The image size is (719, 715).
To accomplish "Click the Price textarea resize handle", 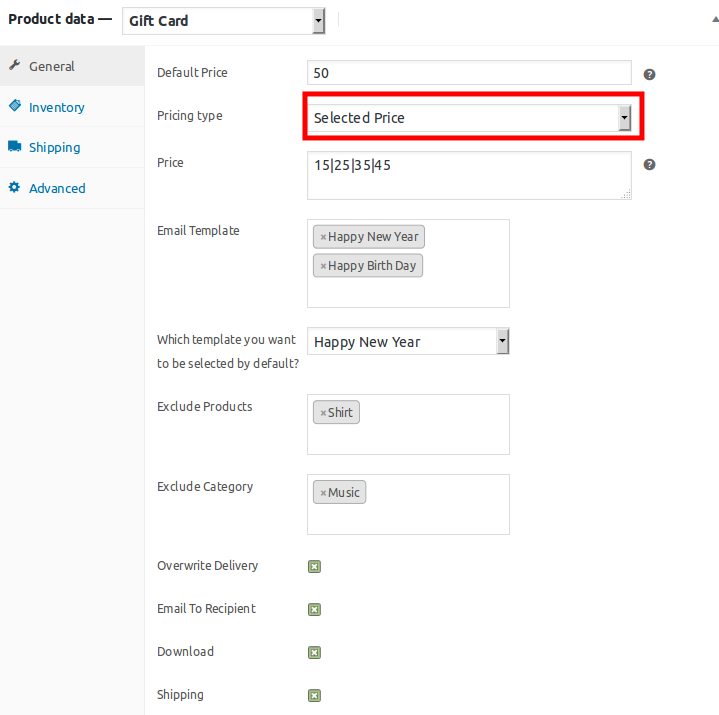I will coord(626,194).
